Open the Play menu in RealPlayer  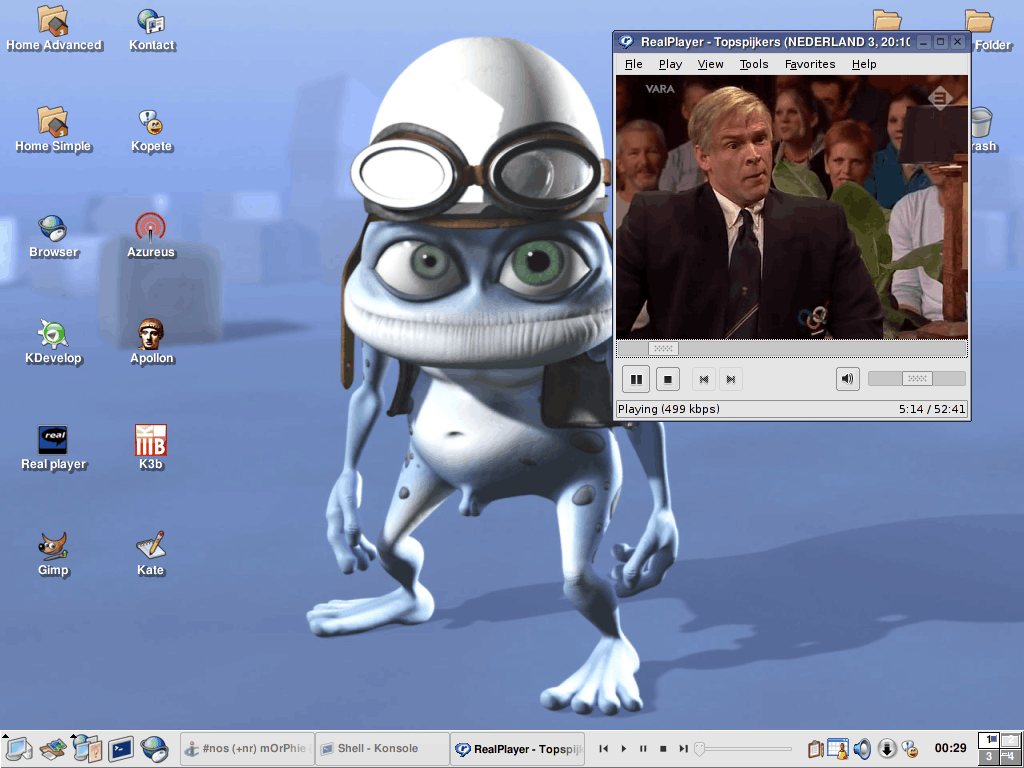click(x=670, y=64)
